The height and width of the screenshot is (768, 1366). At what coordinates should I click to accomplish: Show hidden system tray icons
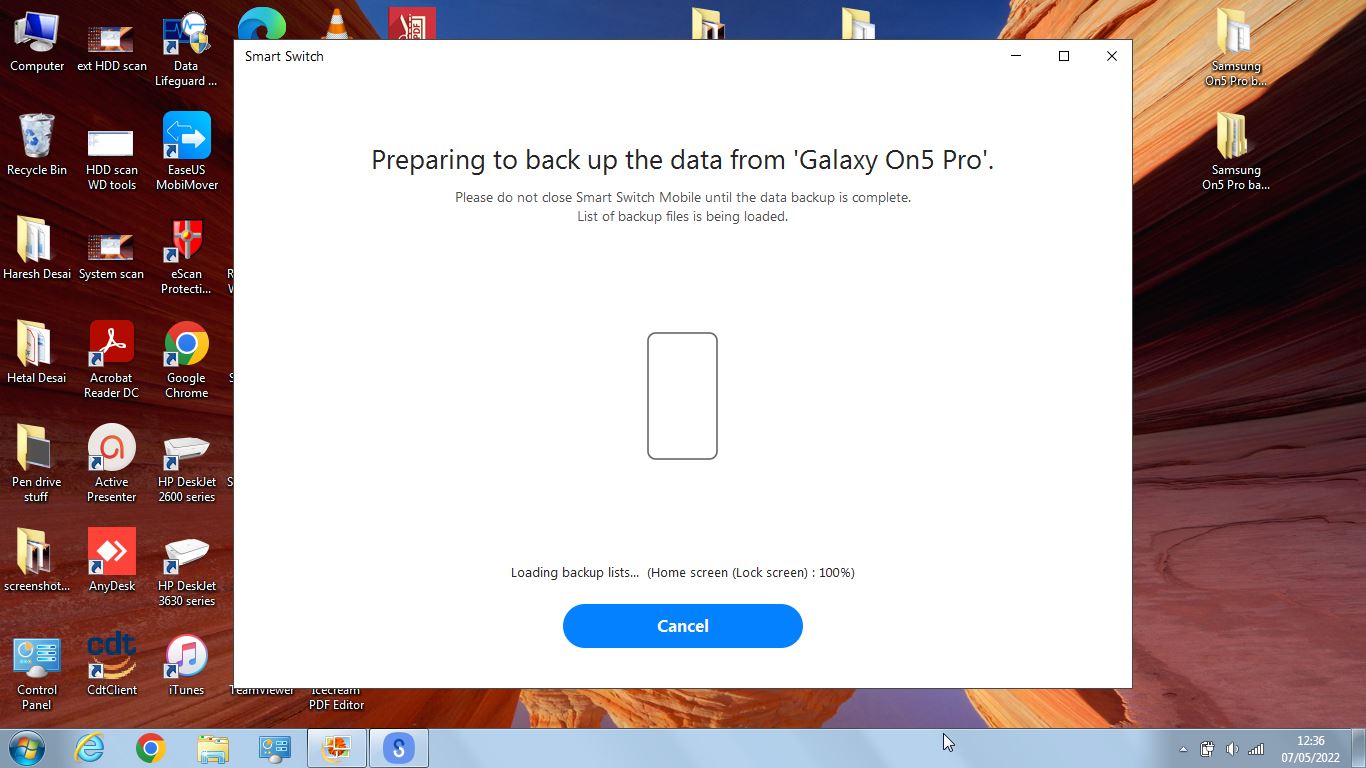pos(1184,749)
